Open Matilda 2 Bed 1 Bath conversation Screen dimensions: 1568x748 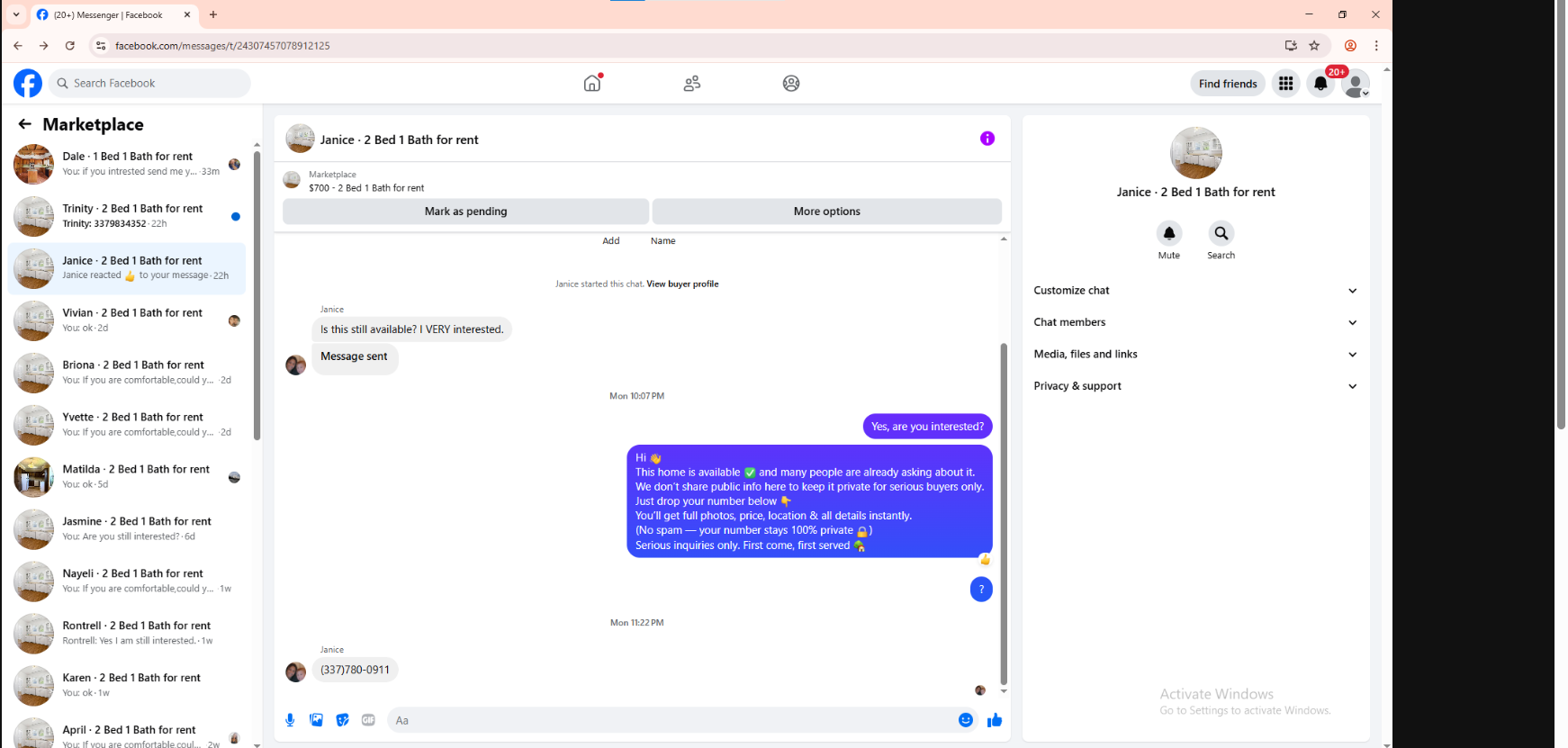point(127,477)
